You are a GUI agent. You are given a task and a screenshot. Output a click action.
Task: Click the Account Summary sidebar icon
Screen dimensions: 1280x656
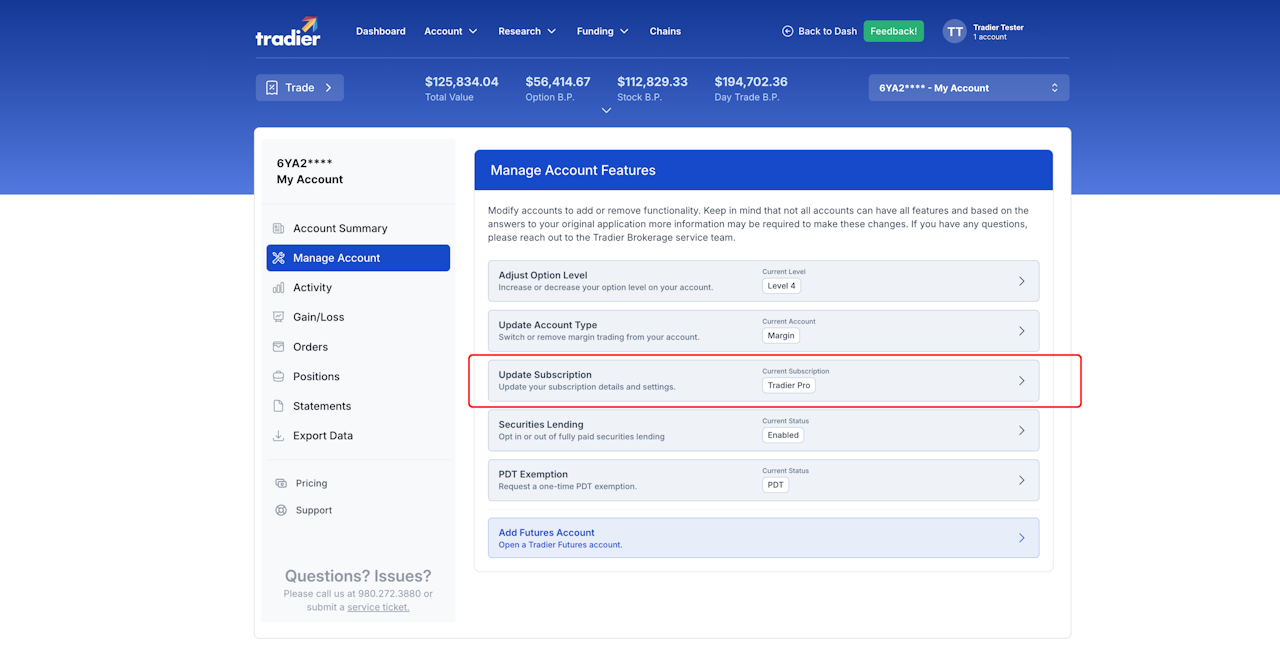click(278, 229)
